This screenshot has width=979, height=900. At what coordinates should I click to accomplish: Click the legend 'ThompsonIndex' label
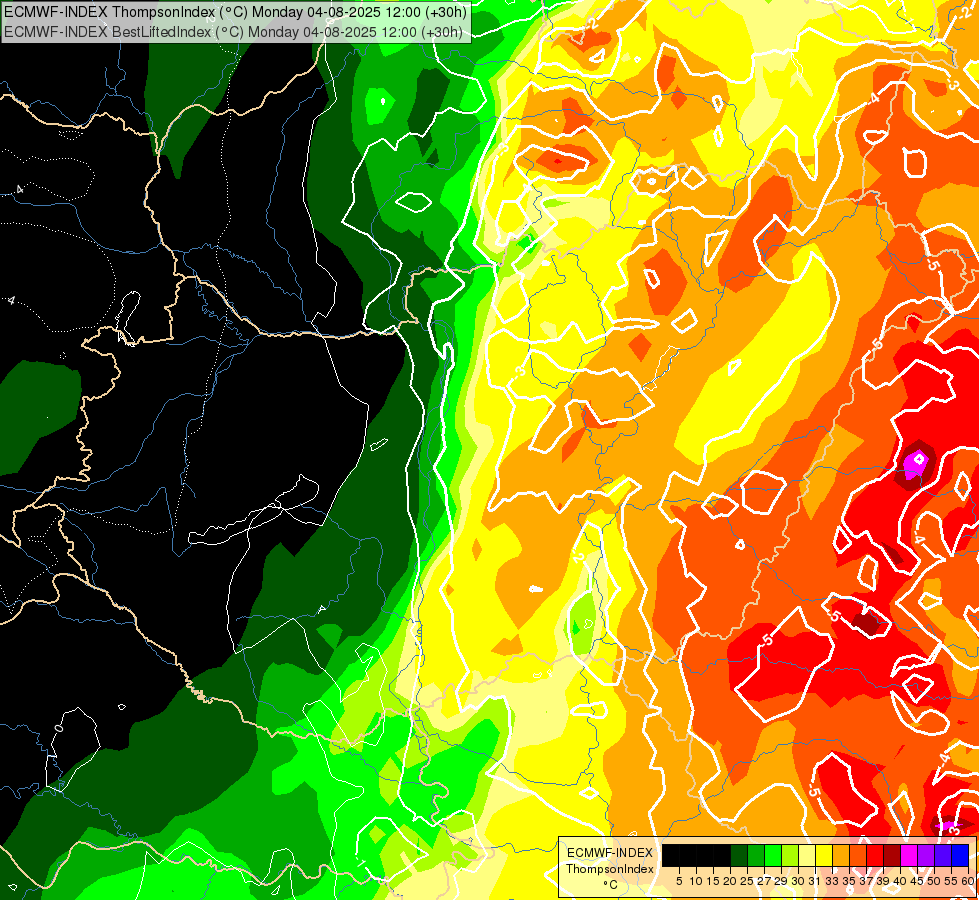click(x=610, y=869)
